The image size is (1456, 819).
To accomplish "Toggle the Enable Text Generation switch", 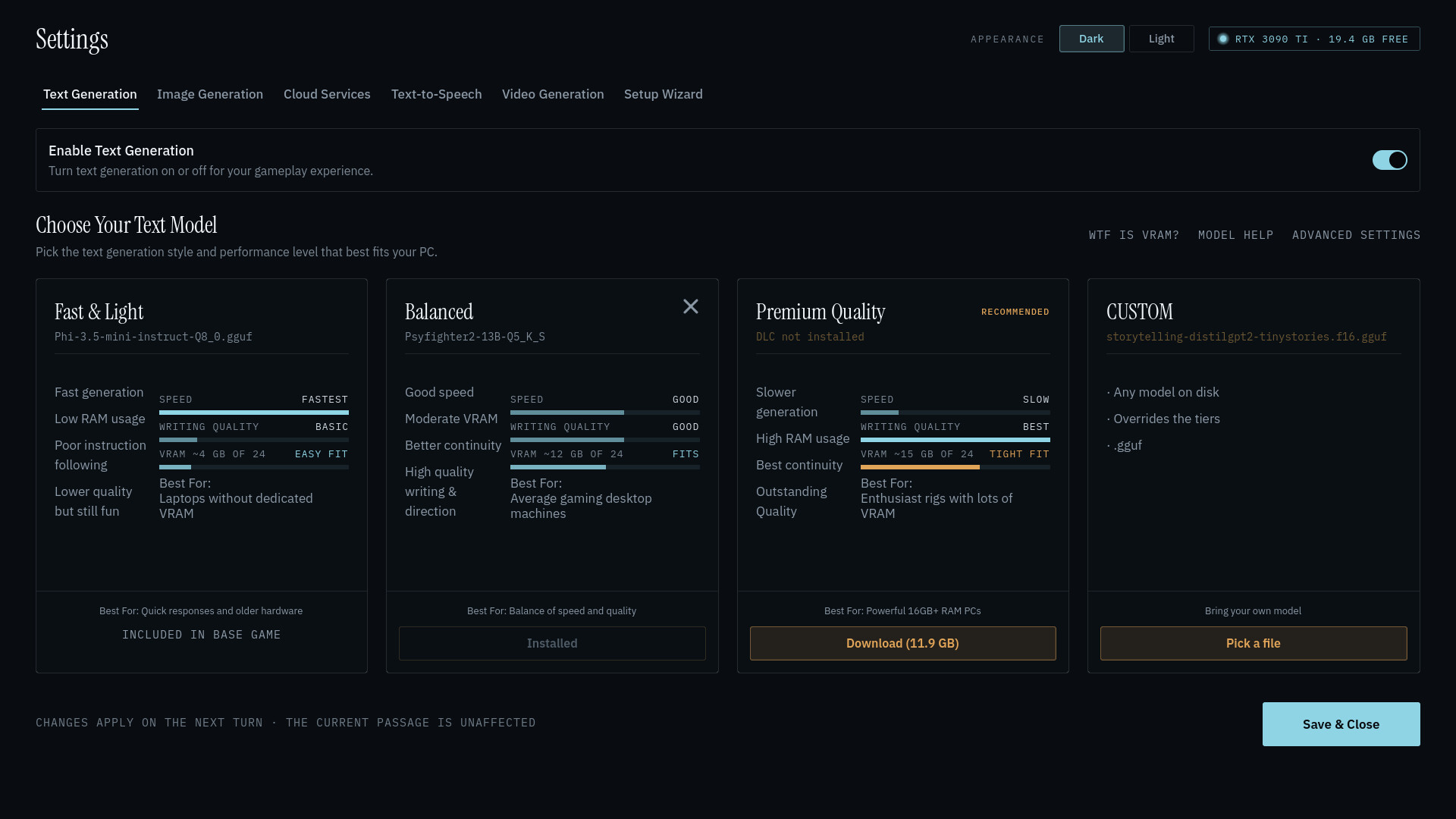I will [1389, 160].
